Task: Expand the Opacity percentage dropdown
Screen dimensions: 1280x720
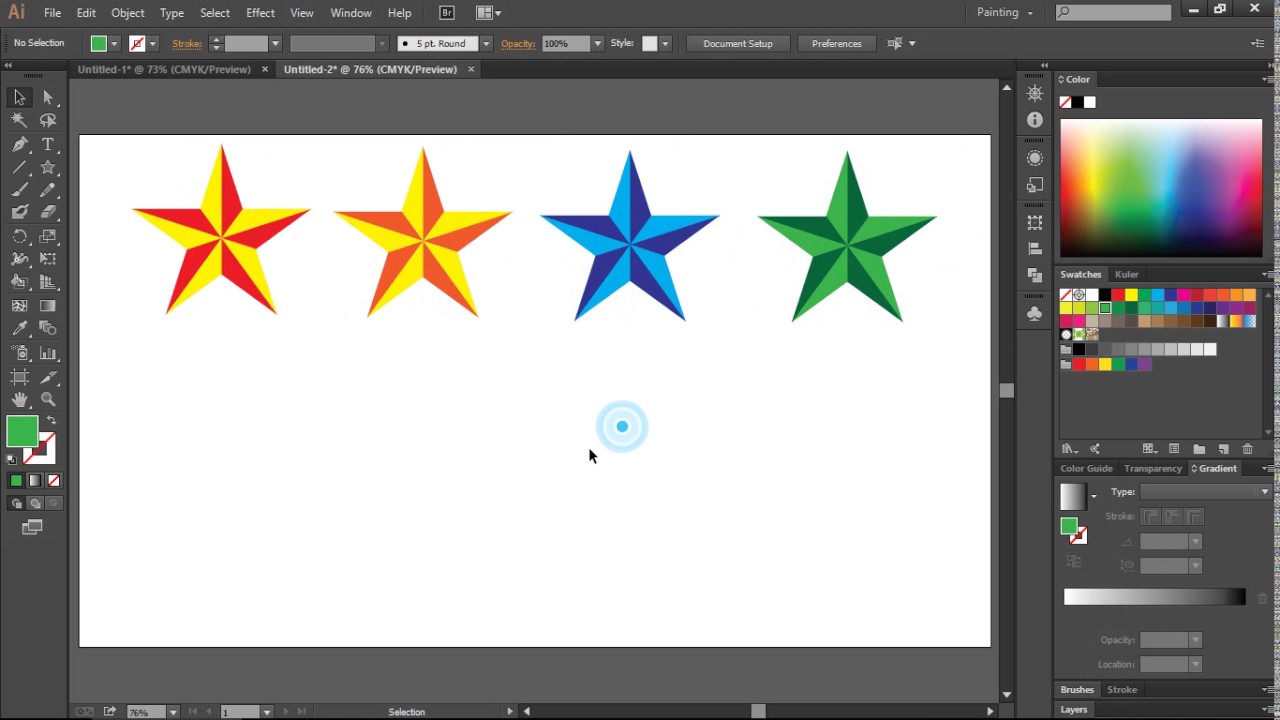Action: click(x=597, y=44)
